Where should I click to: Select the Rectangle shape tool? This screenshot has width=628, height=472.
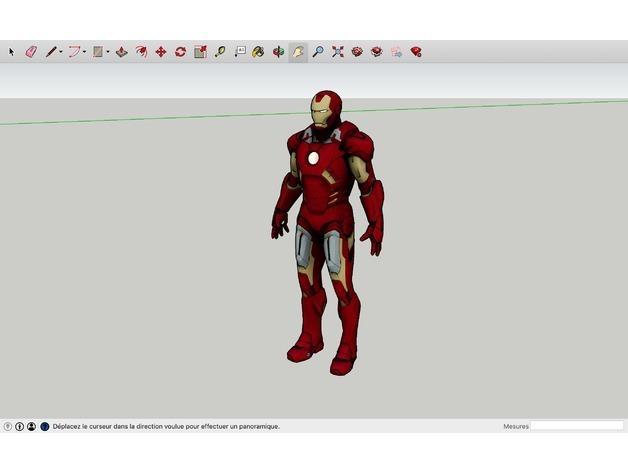98,51
